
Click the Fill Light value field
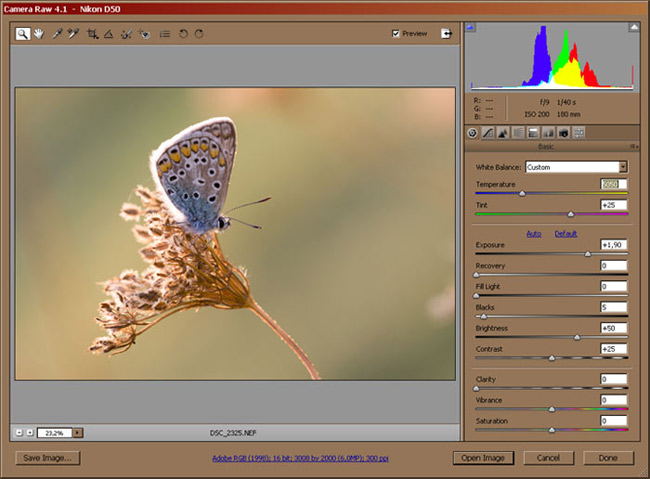(x=614, y=286)
